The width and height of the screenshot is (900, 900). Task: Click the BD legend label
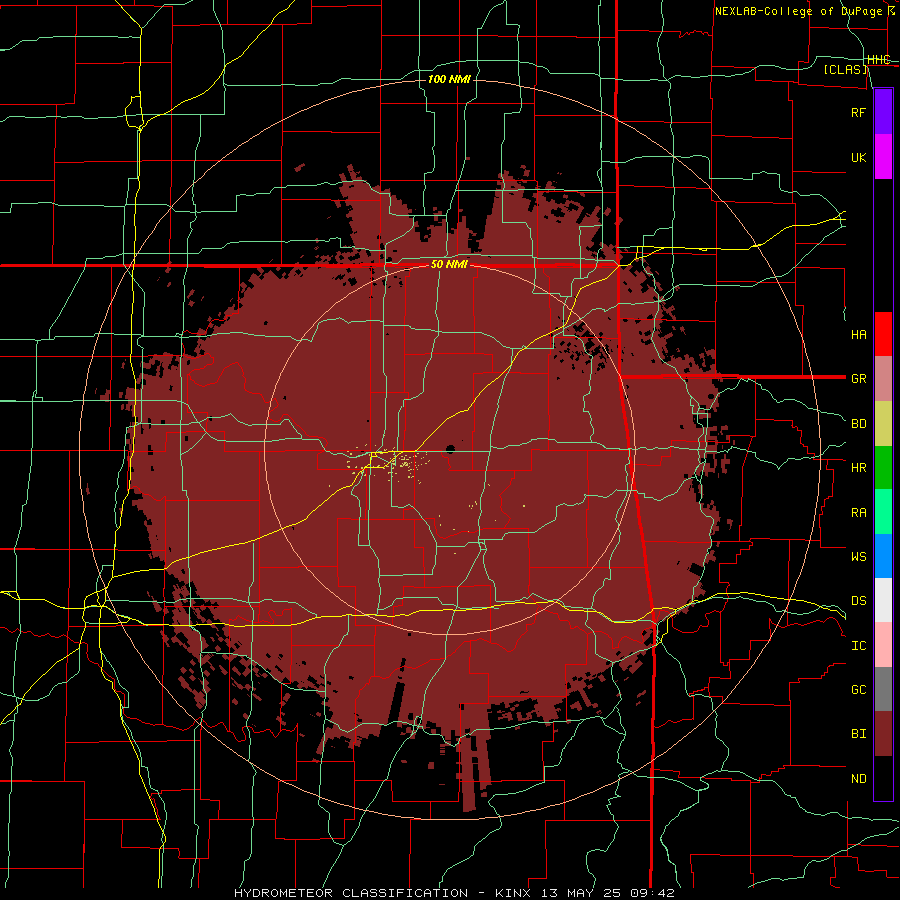click(x=858, y=424)
